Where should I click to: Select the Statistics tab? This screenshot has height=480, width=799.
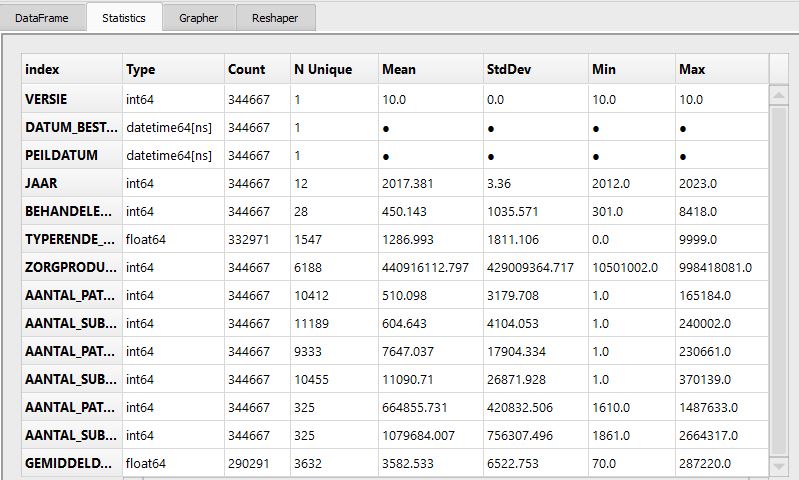coord(124,18)
